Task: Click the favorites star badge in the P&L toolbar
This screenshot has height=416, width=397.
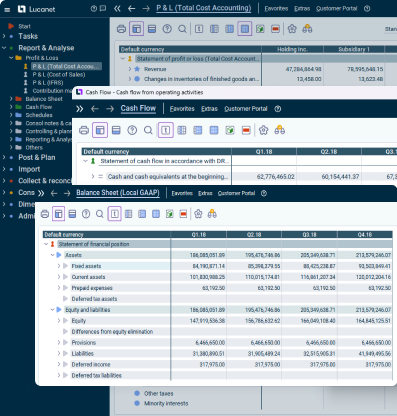Action: 292,29
